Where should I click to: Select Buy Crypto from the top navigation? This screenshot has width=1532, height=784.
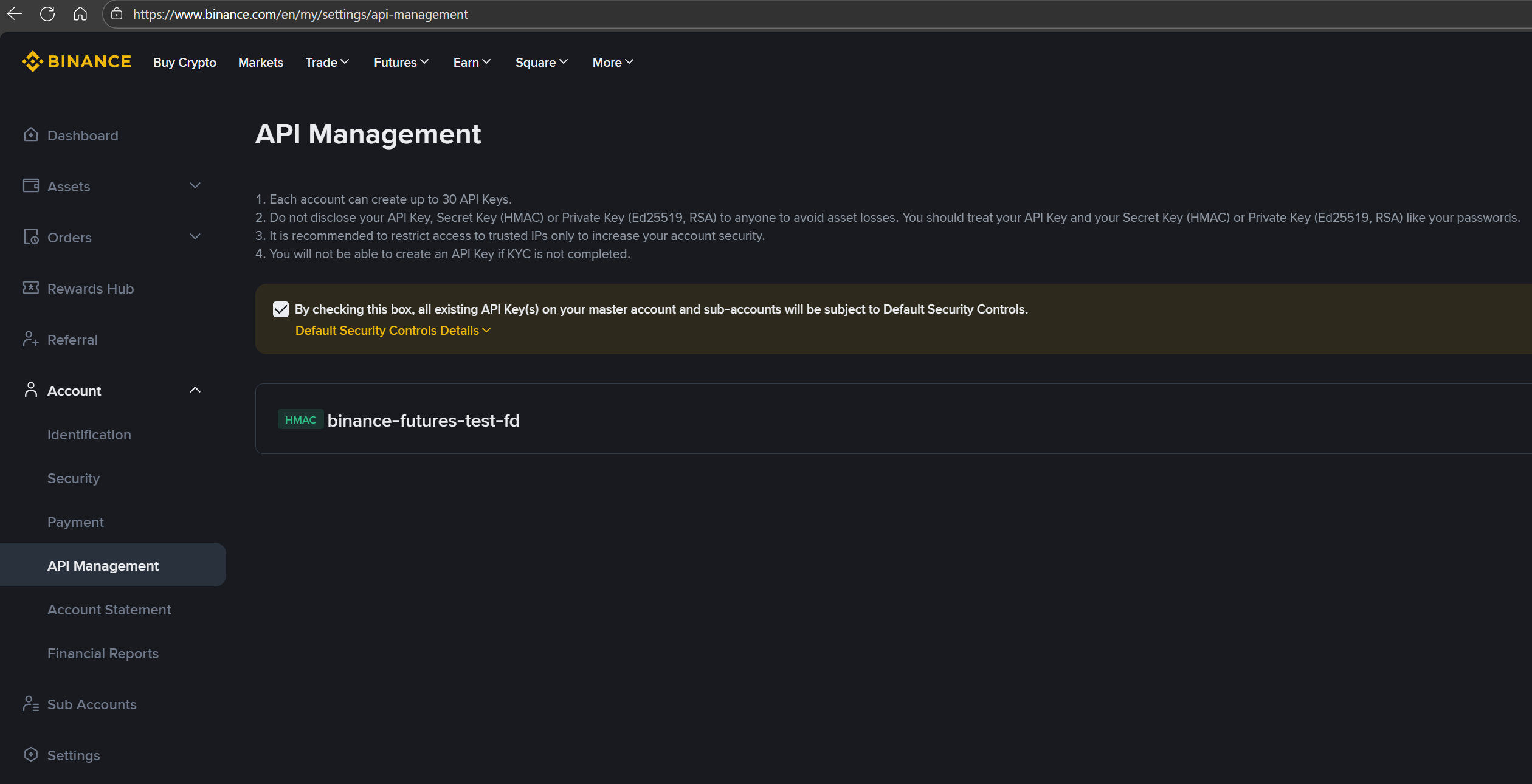(x=184, y=62)
